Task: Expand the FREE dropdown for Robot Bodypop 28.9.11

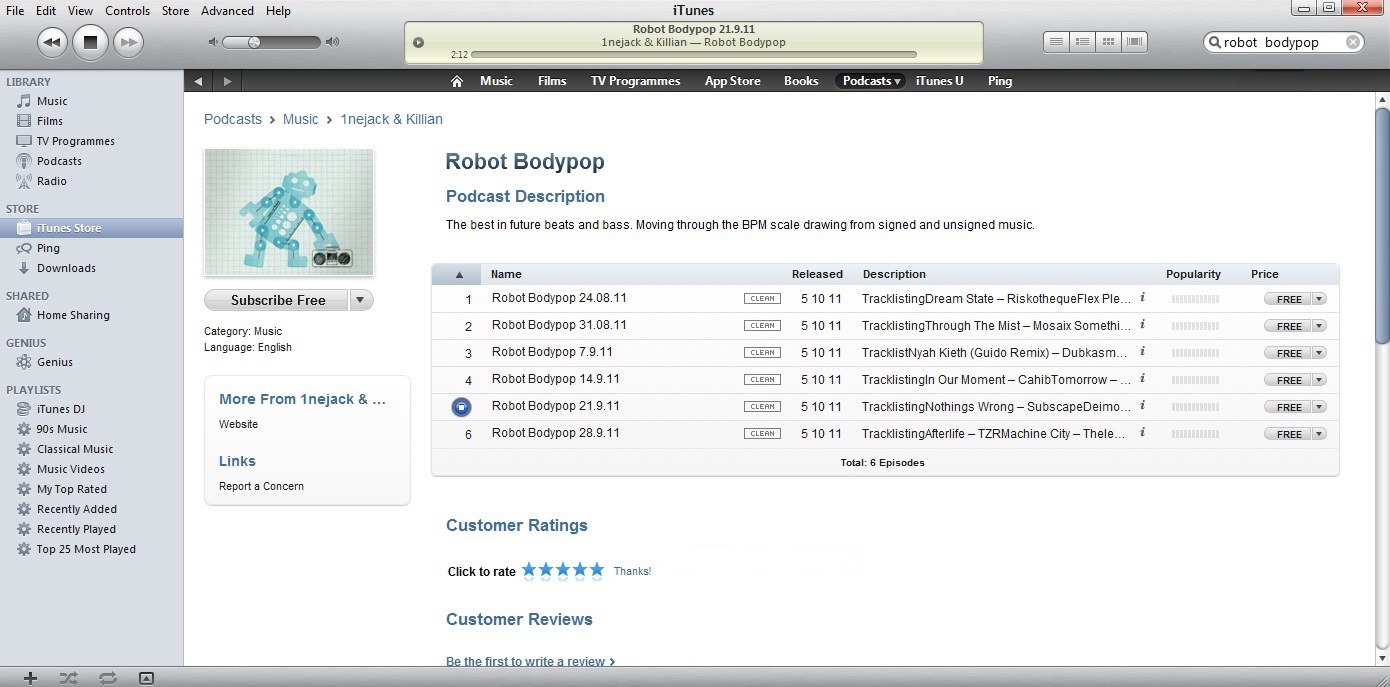Action: [x=1319, y=434]
